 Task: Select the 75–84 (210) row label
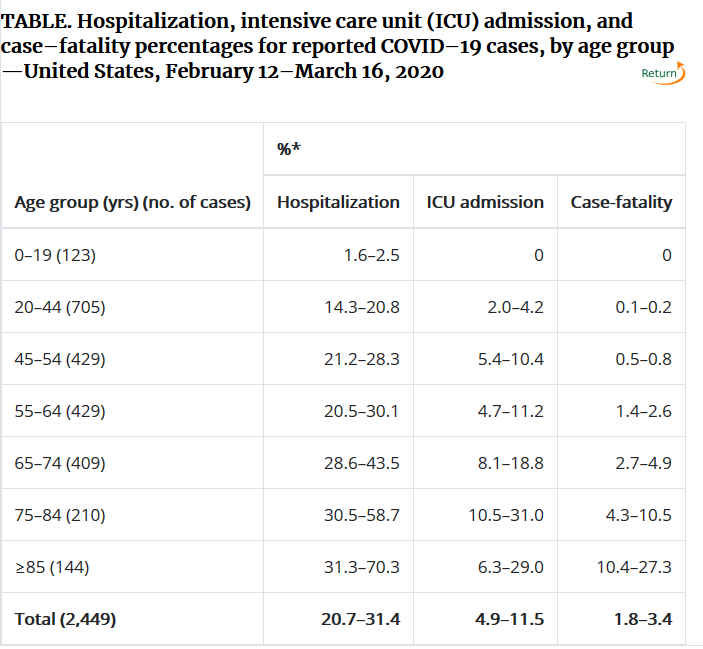point(60,515)
